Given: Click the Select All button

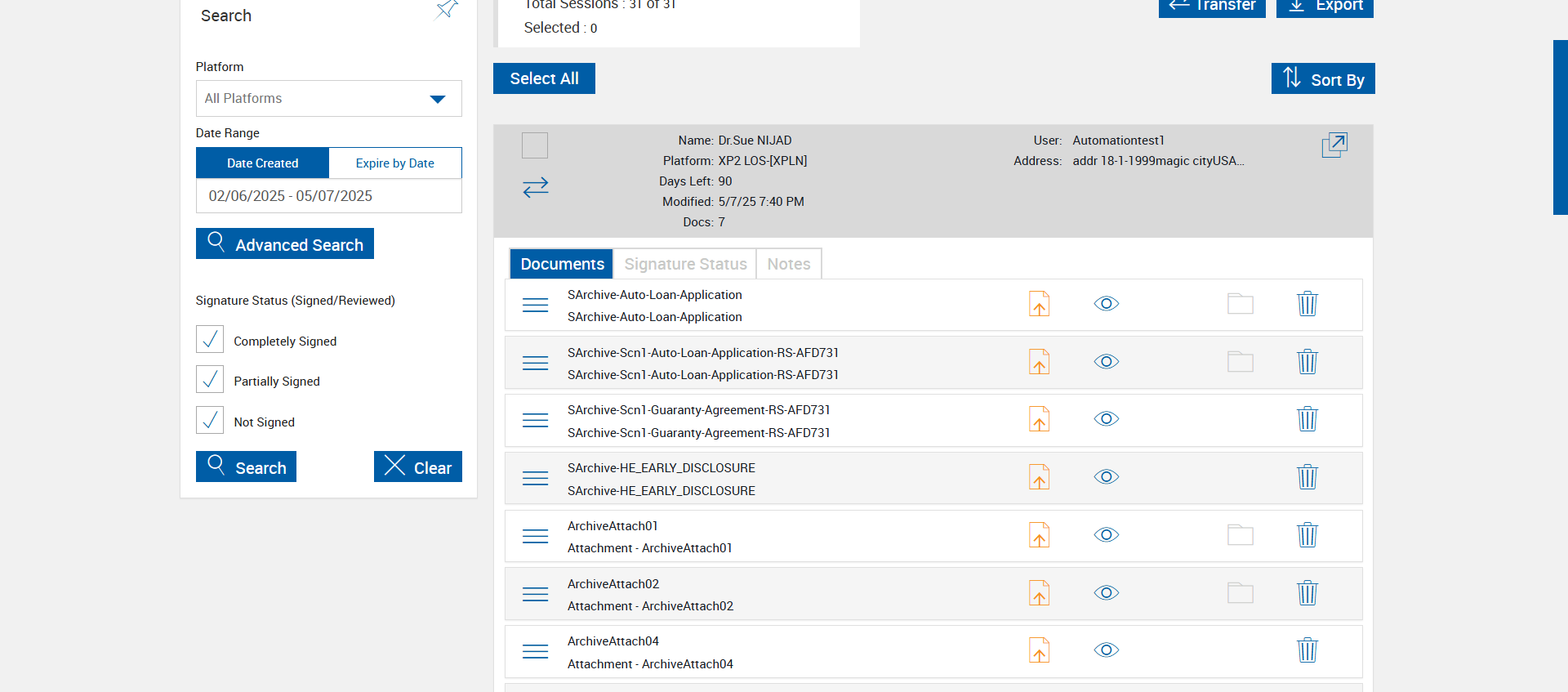Looking at the screenshot, I should [544, 78].
